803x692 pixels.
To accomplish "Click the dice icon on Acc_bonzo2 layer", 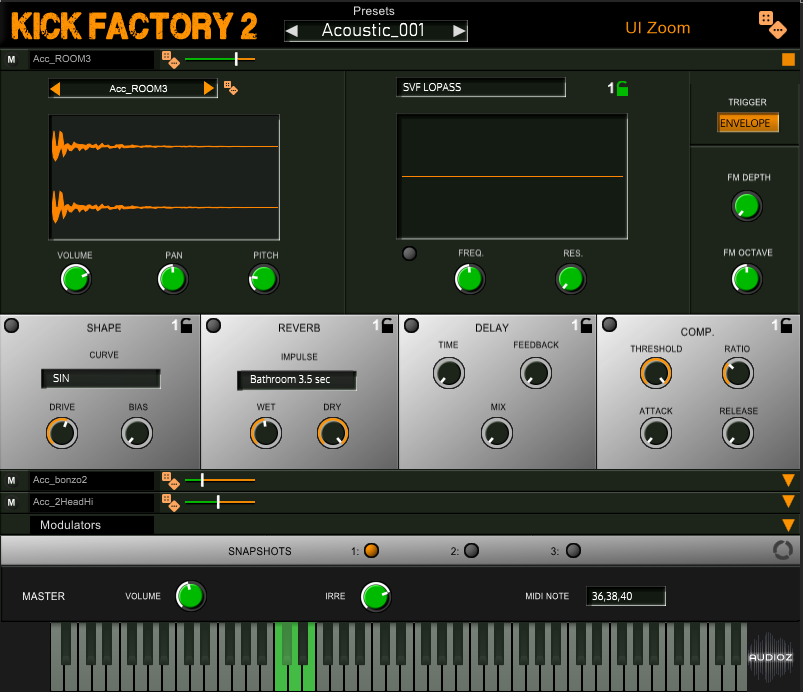I will 169,480.
